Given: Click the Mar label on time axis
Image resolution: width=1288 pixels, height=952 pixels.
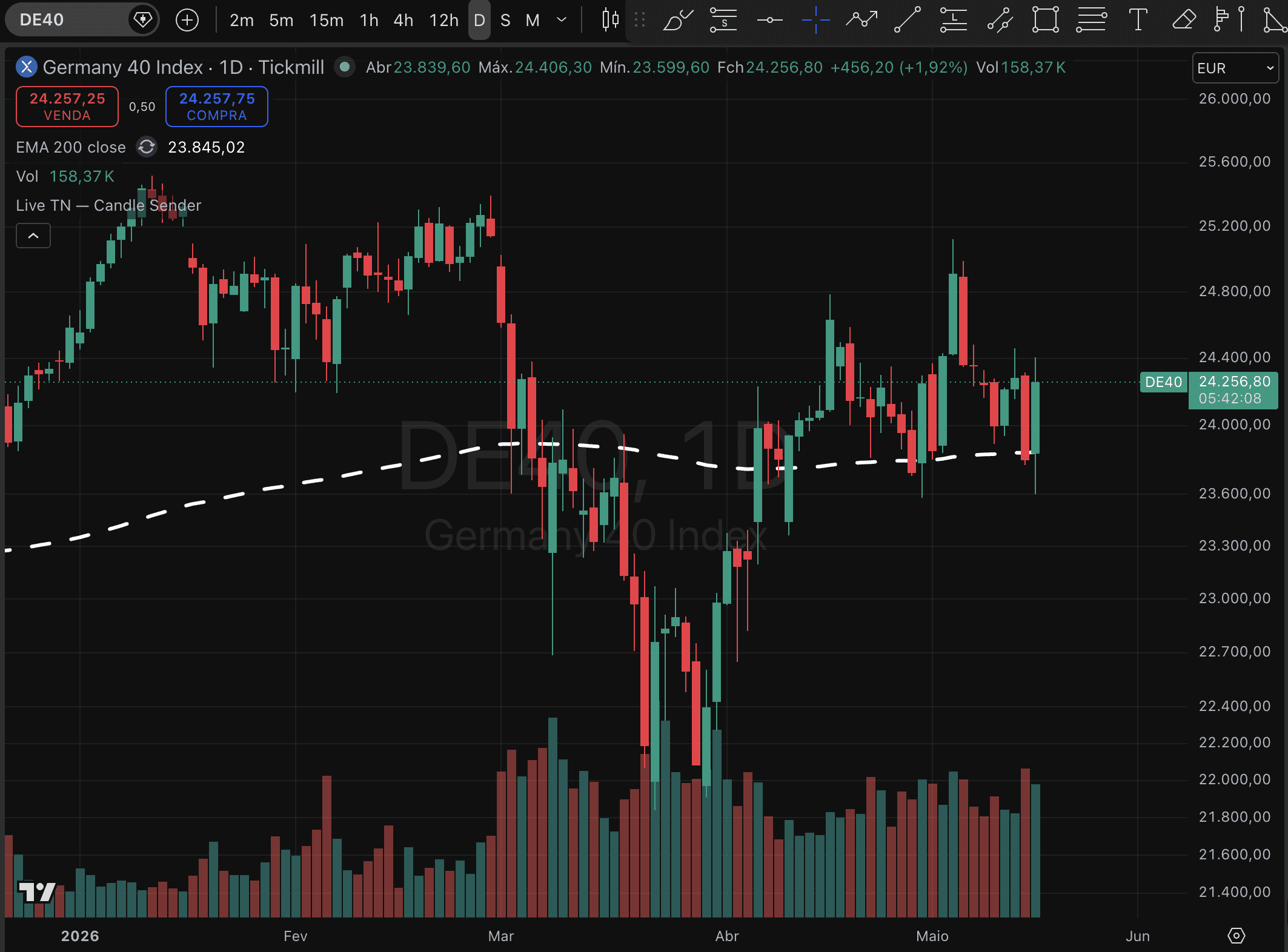Looking at the screenshot, I should tap(501, 936).
